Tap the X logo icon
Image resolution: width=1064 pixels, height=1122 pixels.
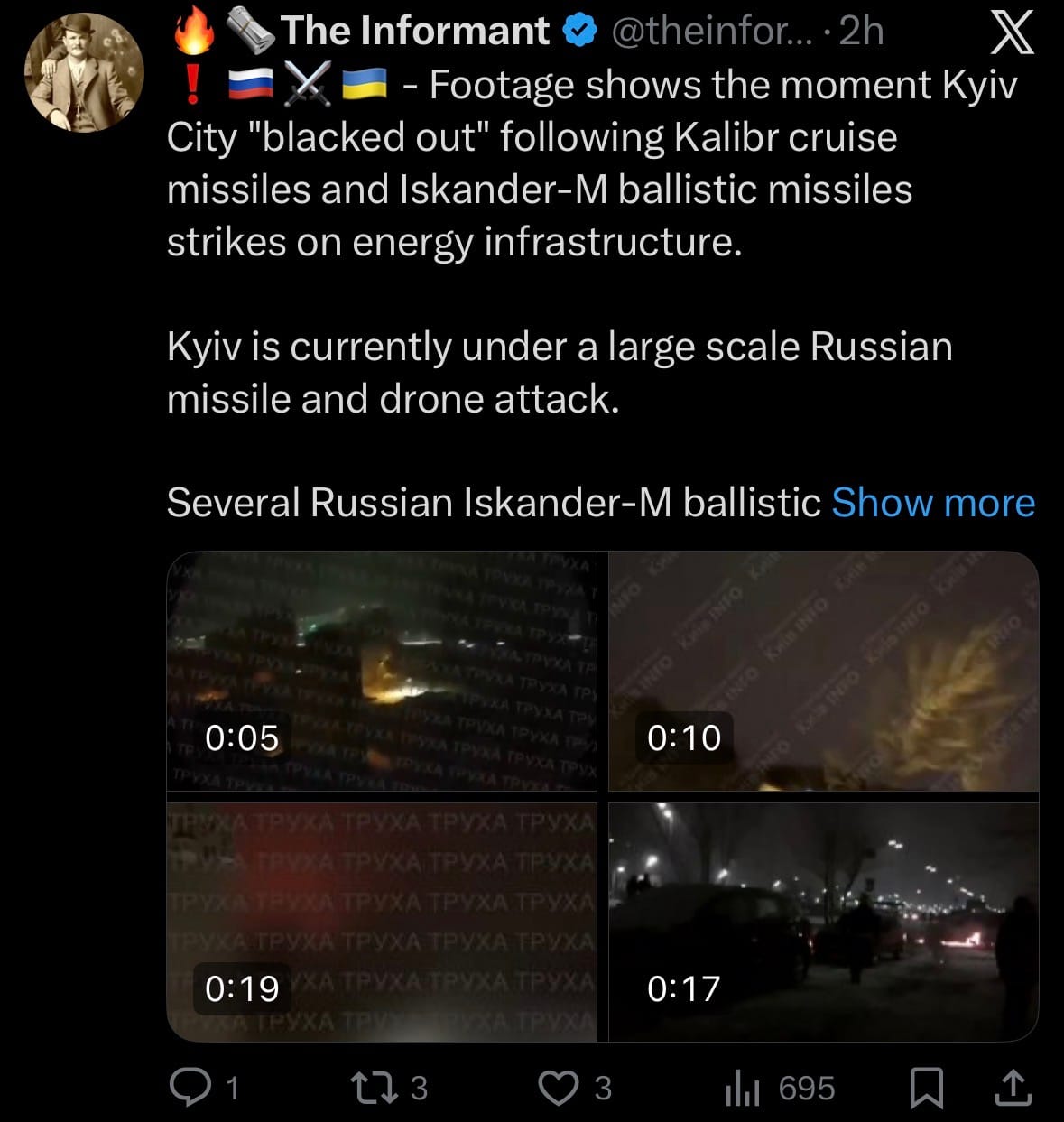pos(1012,32)
